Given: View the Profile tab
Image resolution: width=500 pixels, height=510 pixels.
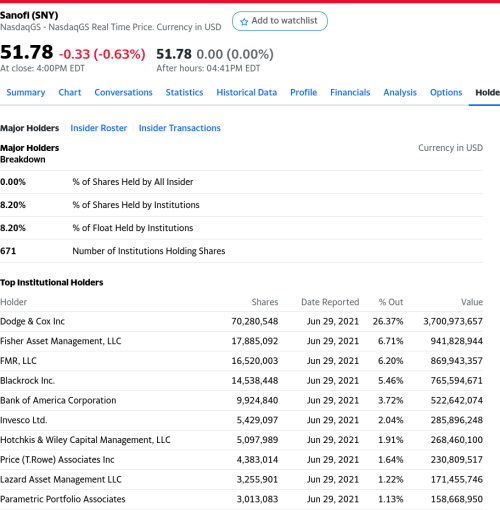Looking at the screenshot, I should 303,92.
